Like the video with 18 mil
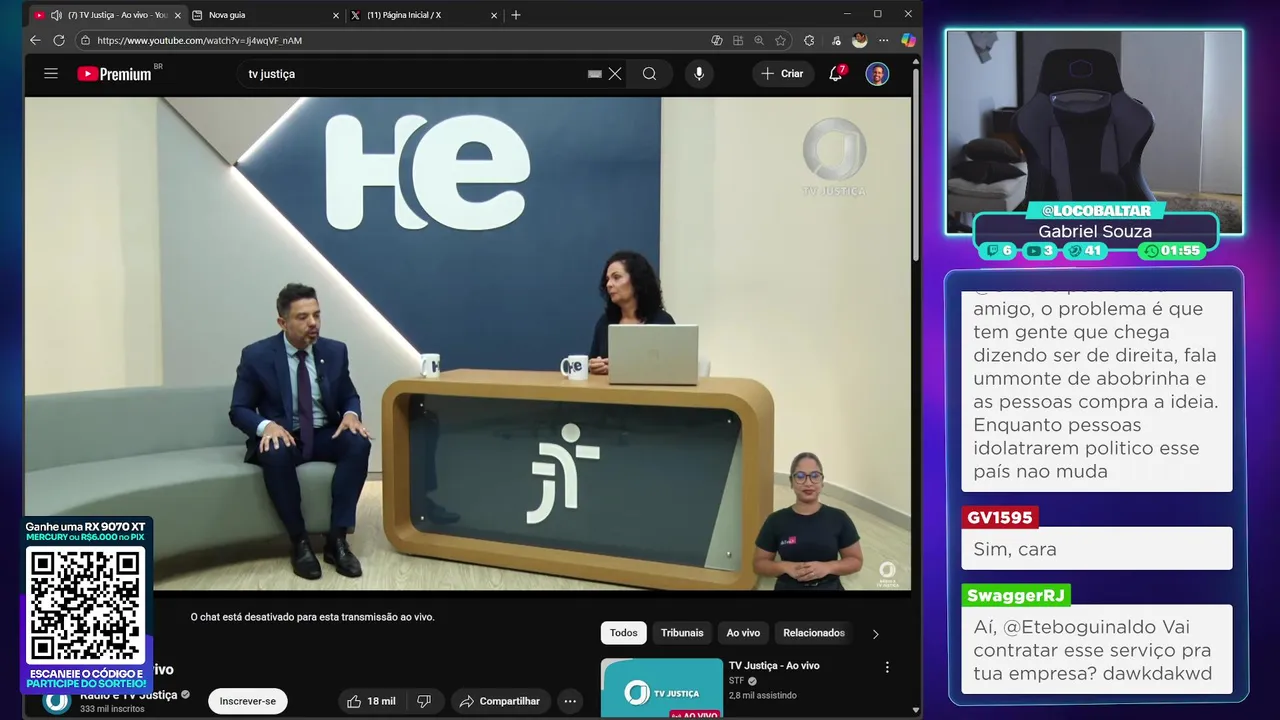Screen dimensions: 1280x720 pyautogui.click(x=372, y=701)
